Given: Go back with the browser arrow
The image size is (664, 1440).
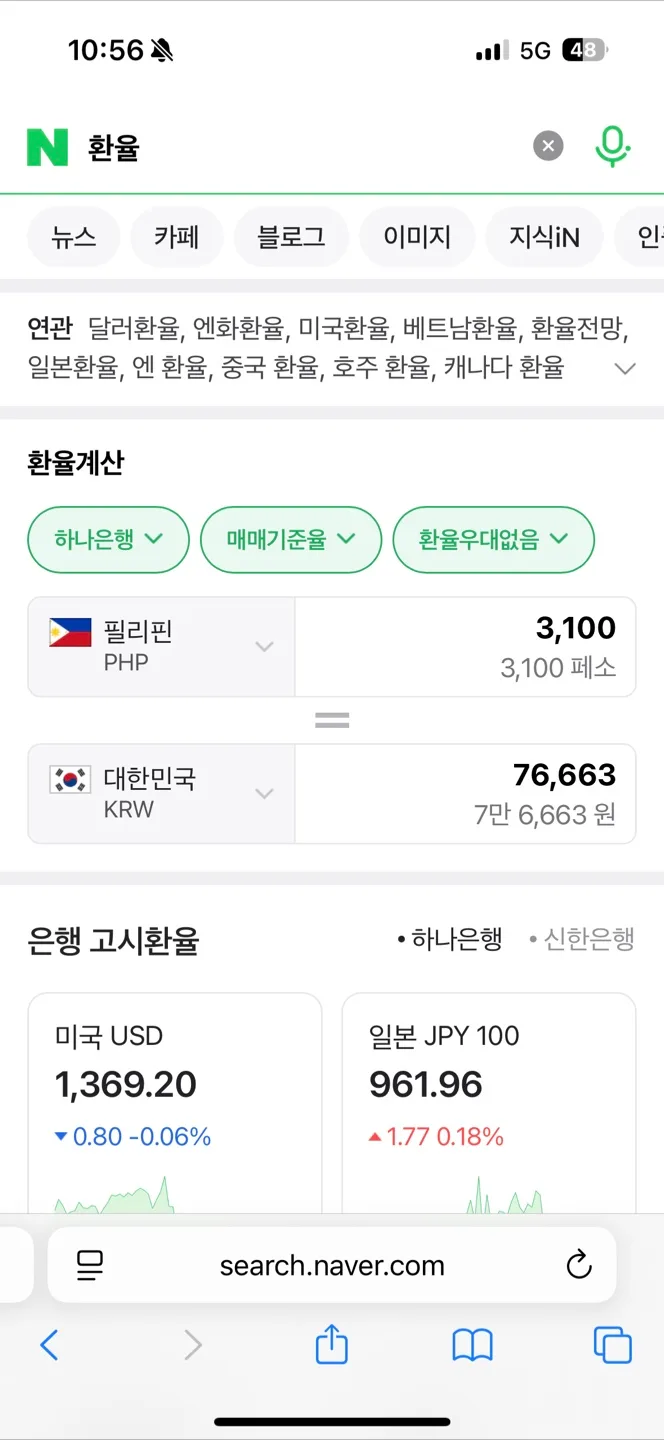Looking at the screenshot, I should (x=49, y=1345).
